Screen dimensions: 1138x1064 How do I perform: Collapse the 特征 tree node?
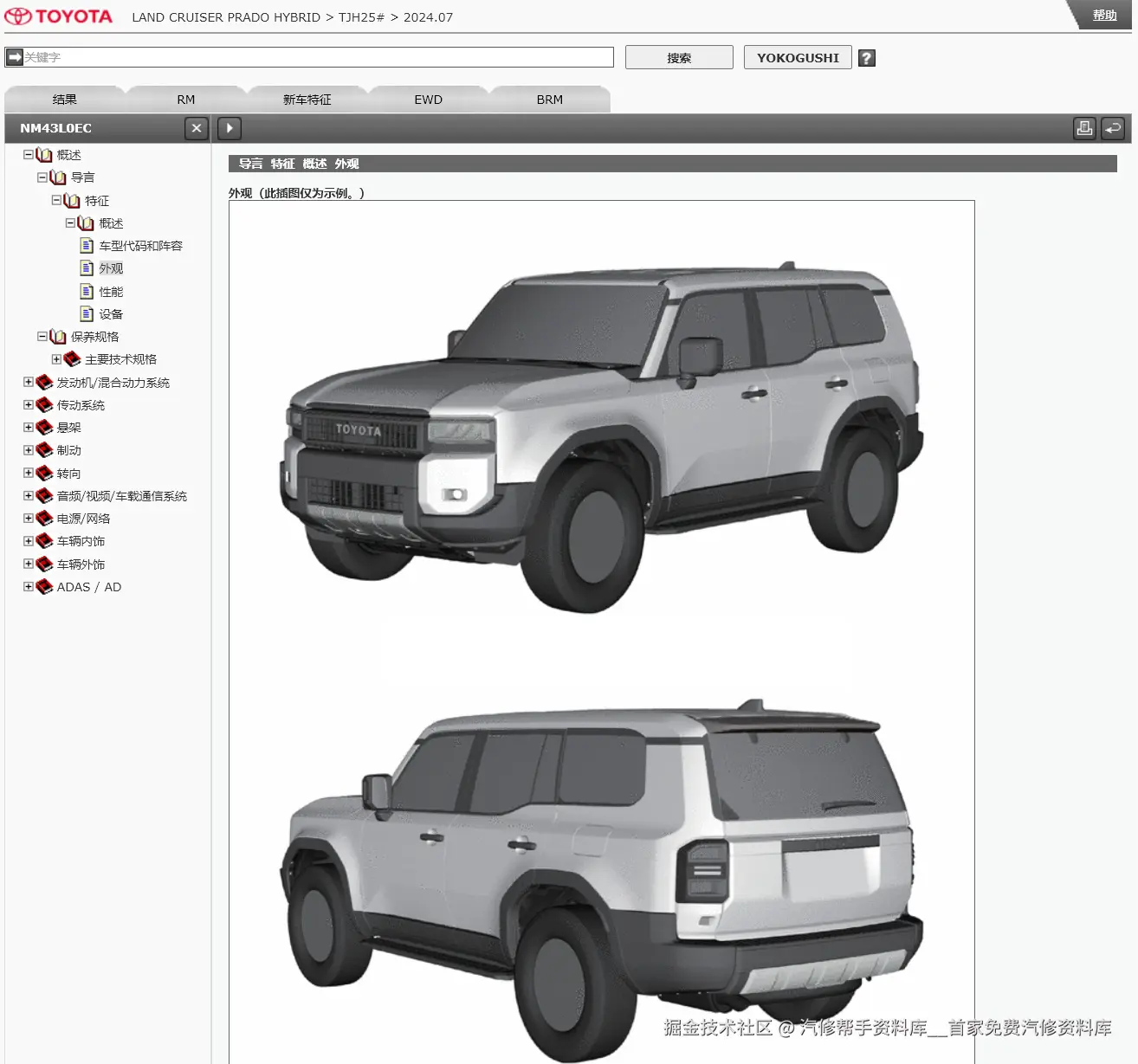coord(55,200)
